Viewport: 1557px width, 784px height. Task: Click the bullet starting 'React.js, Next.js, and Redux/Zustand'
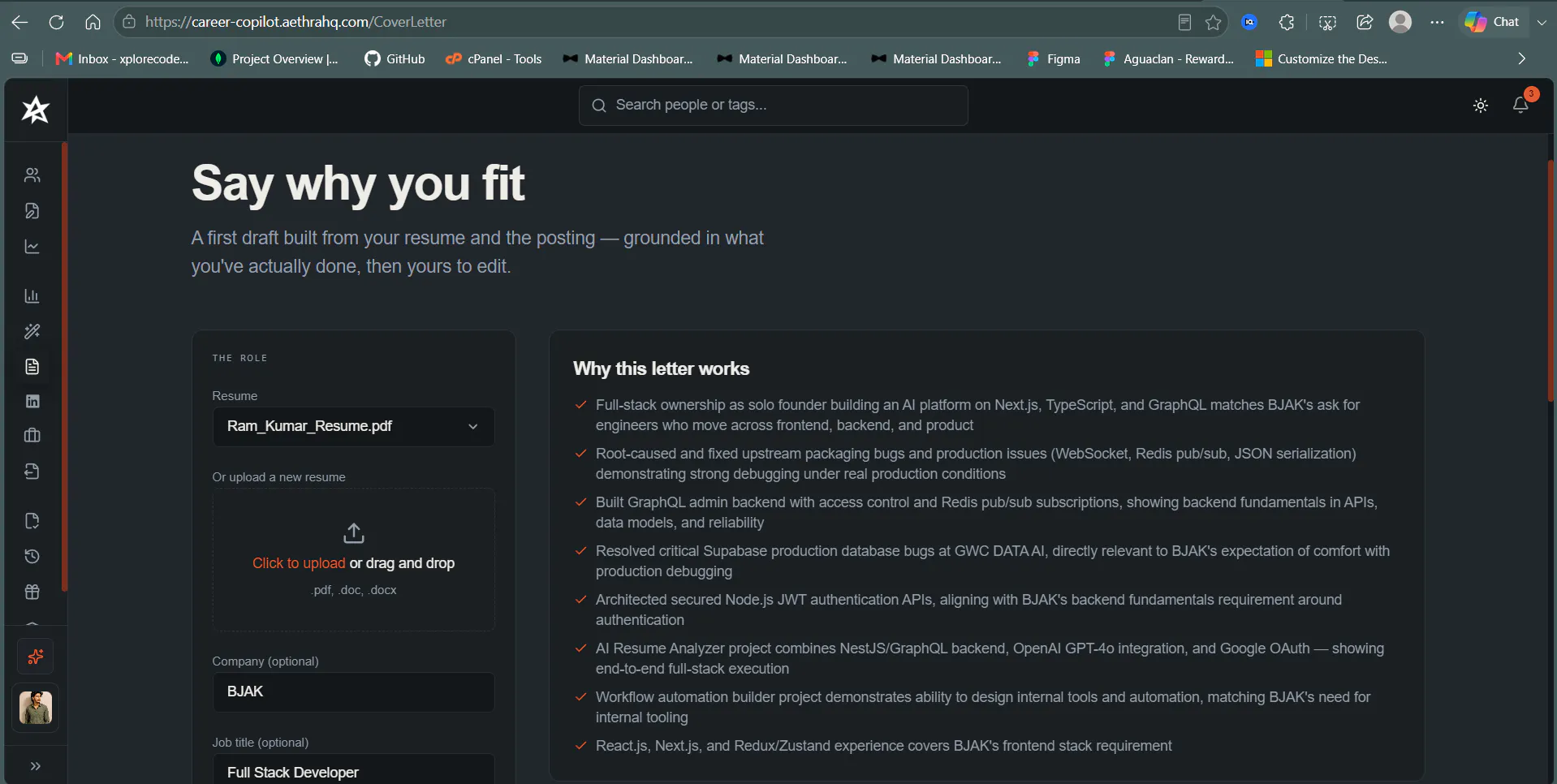click(884, 746)
